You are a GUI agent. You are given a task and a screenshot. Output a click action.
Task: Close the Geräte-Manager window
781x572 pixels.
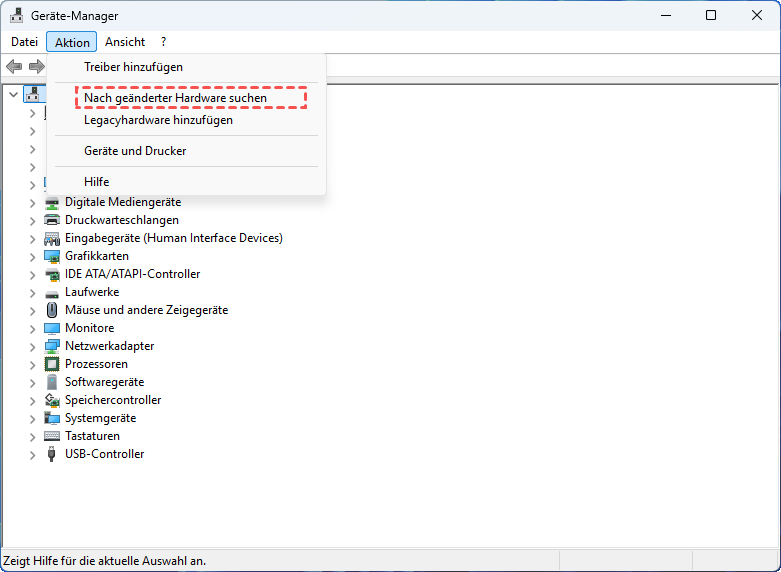click(757, 15)
